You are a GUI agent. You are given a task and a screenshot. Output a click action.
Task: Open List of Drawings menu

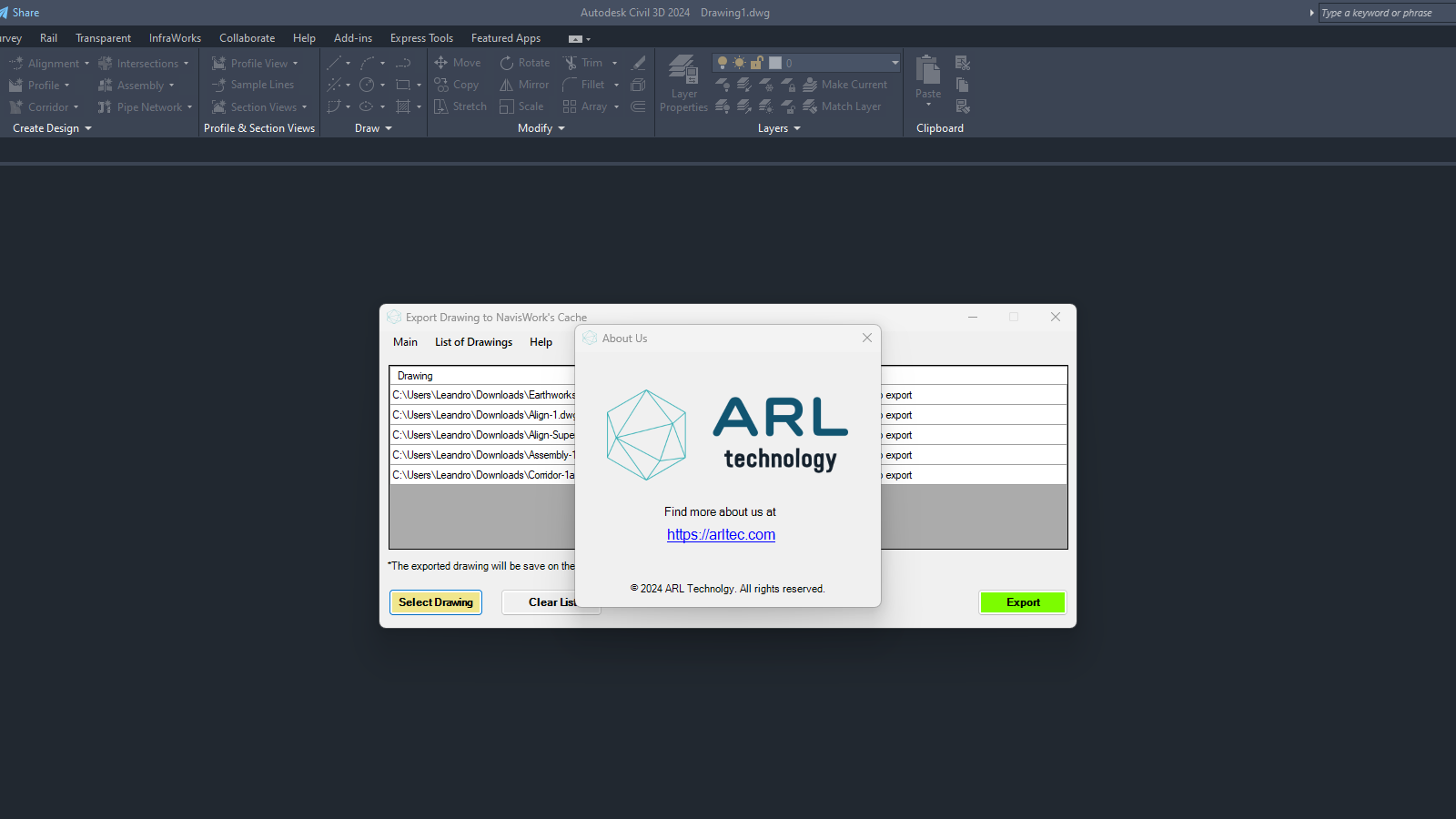point(473,342)
